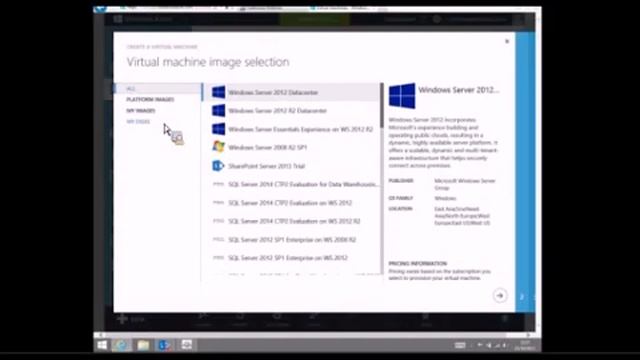Viewport: 640px width, 360px height.
Task: Select the MY IMAGES category
Action: (x=141, y=111)
